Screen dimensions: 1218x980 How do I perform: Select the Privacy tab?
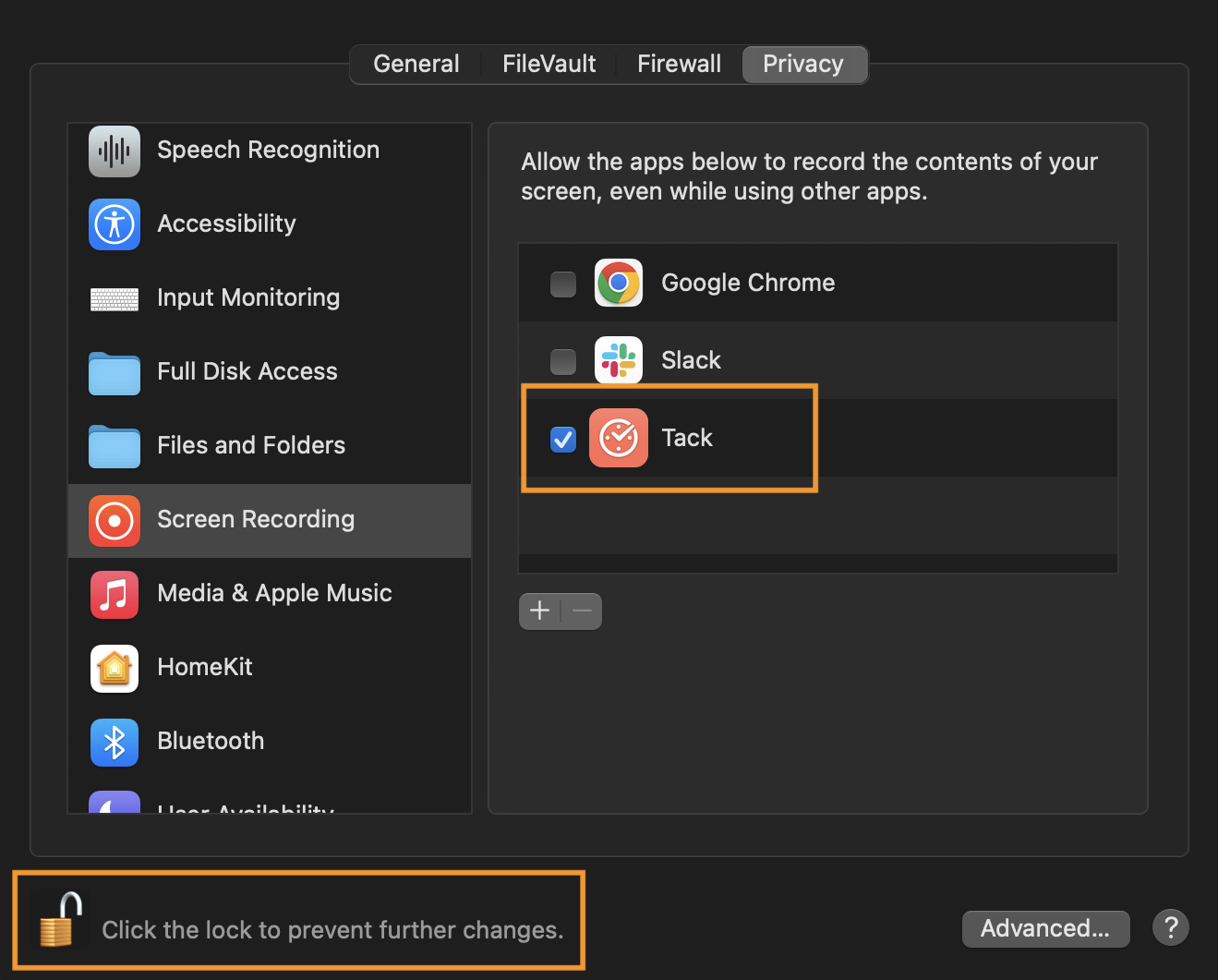tap(803, 64)
